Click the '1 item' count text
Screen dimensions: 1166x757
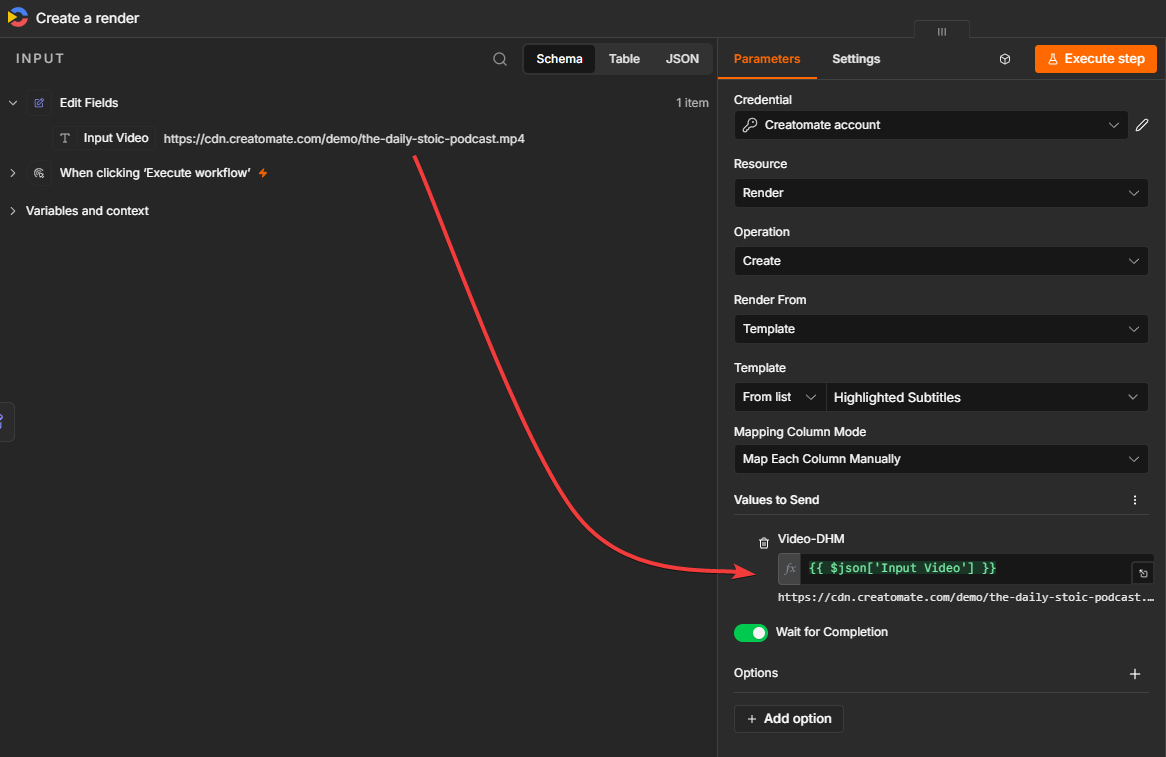click(x=692, y=103)
